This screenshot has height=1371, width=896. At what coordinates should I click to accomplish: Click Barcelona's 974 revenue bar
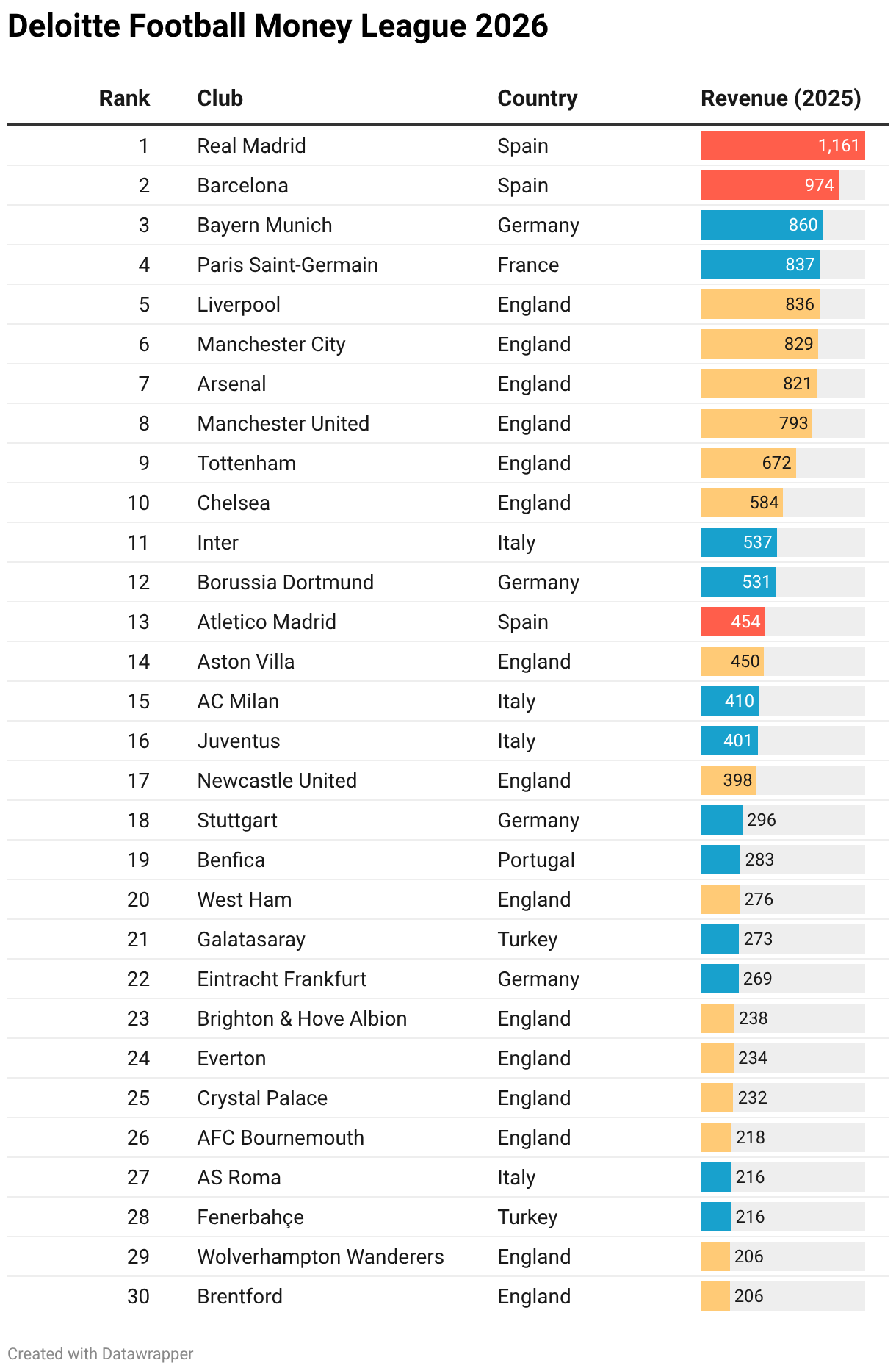click(768, 185)
